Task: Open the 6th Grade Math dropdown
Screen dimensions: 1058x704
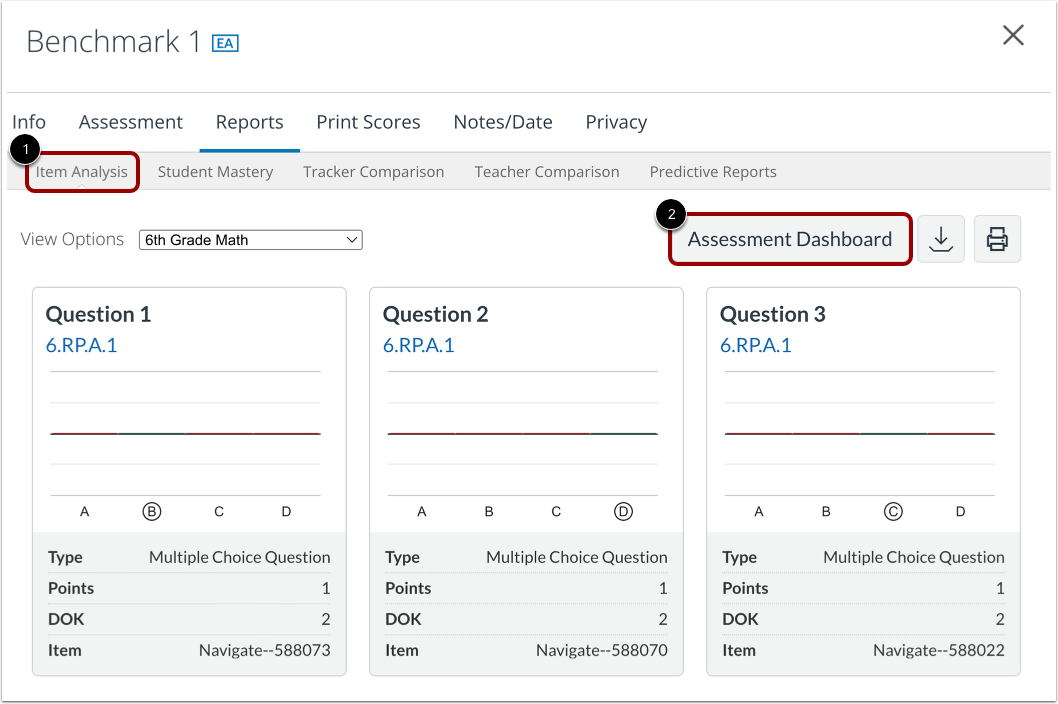Action: click(x=251, y=240)
